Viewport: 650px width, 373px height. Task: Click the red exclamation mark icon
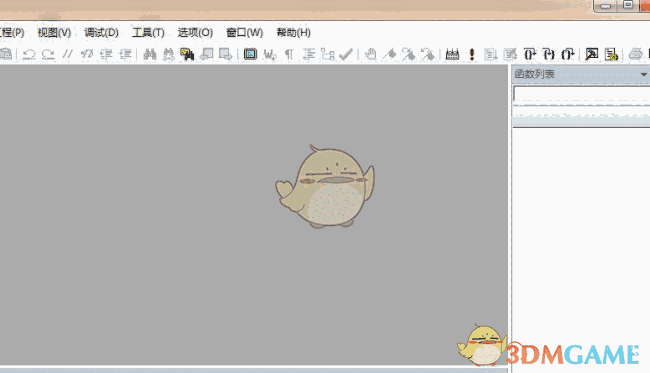tap(472, 54)
